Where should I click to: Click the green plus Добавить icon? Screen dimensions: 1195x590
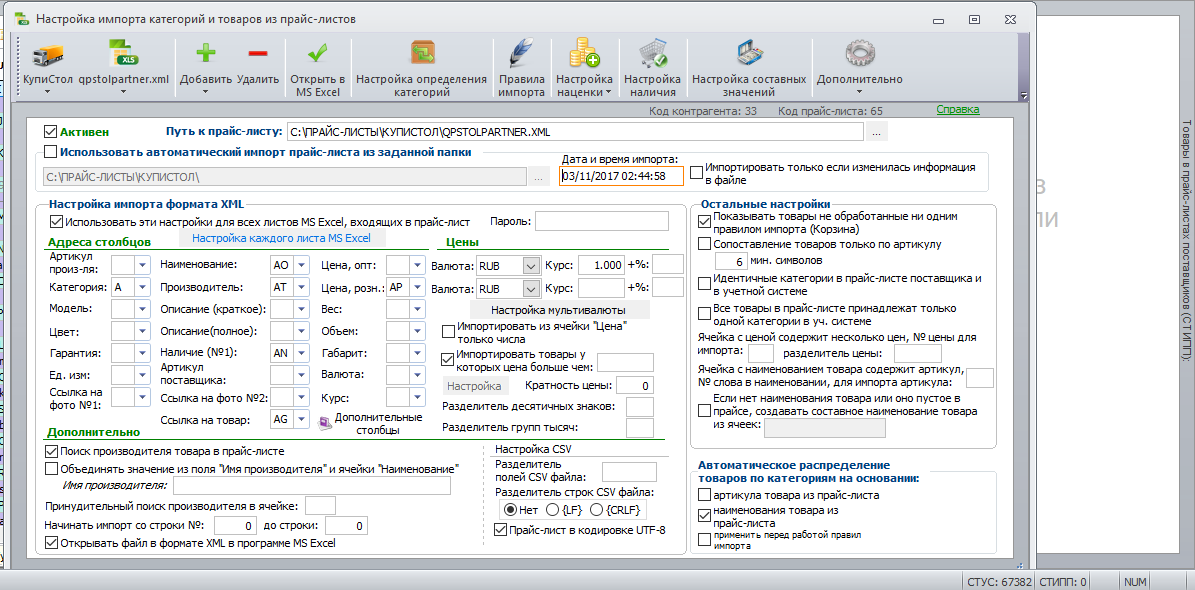coord(206,53)
